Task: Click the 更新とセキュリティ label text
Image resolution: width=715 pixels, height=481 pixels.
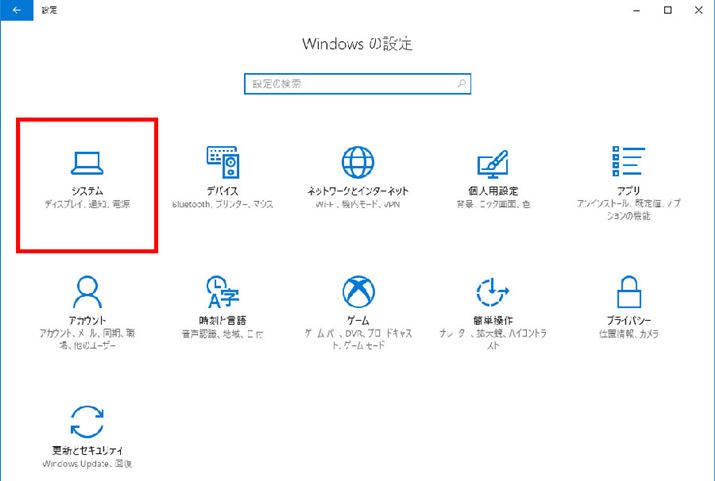Action: pos(87,450)
